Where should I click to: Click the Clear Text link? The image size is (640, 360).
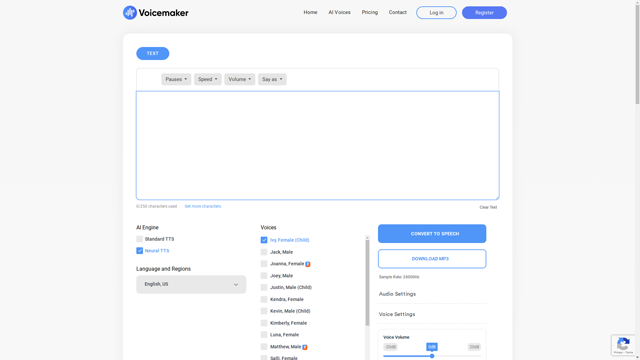tap(488, 207)
